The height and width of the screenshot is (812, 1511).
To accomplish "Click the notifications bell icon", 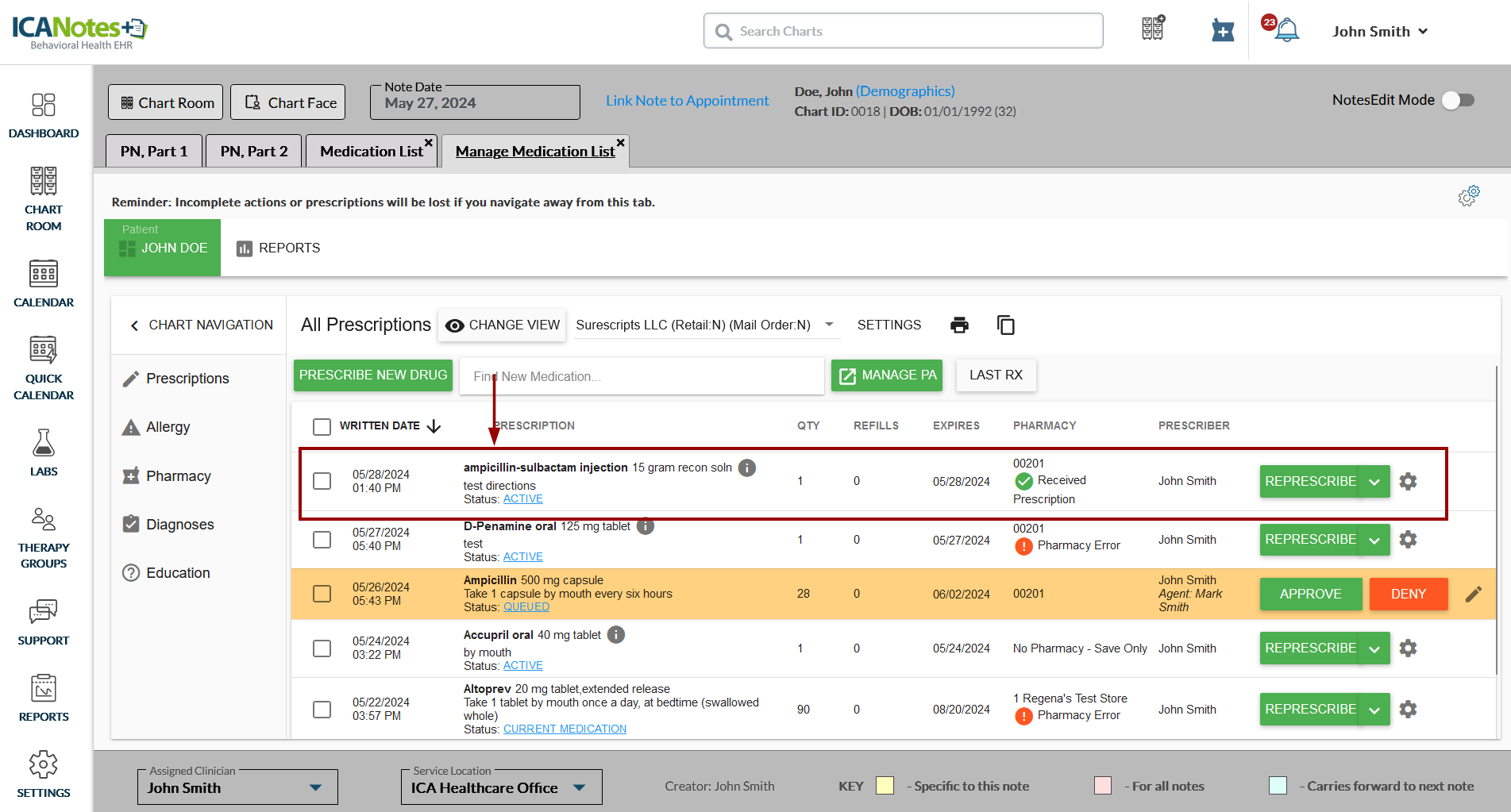I will (1286, 31).
